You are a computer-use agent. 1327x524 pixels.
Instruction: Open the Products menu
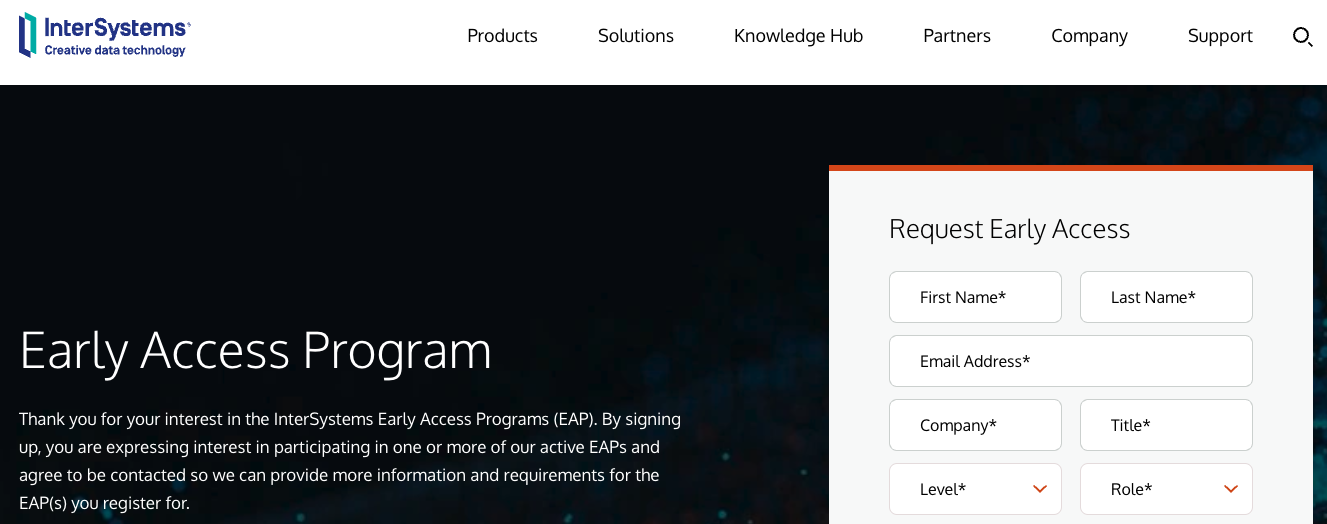[502, 36]
